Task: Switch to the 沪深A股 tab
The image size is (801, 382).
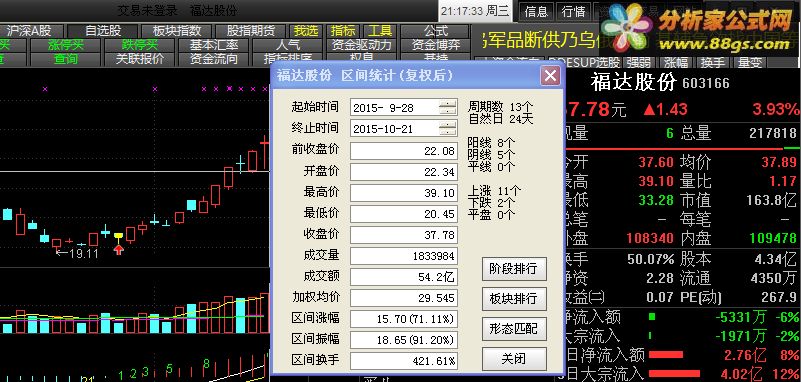Action: point(29,31)
